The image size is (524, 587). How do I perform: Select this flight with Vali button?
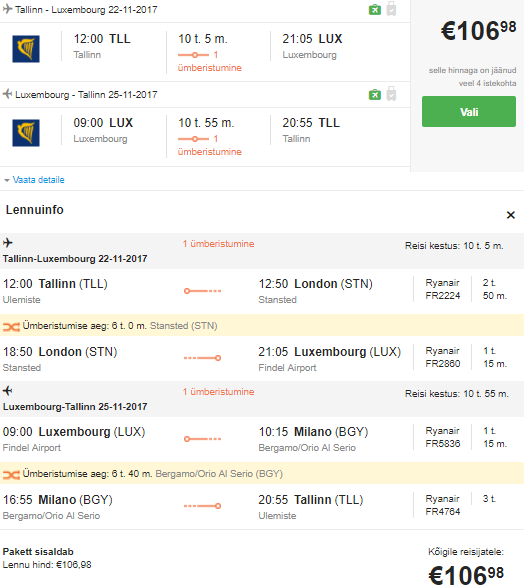(x=469, y=112)
